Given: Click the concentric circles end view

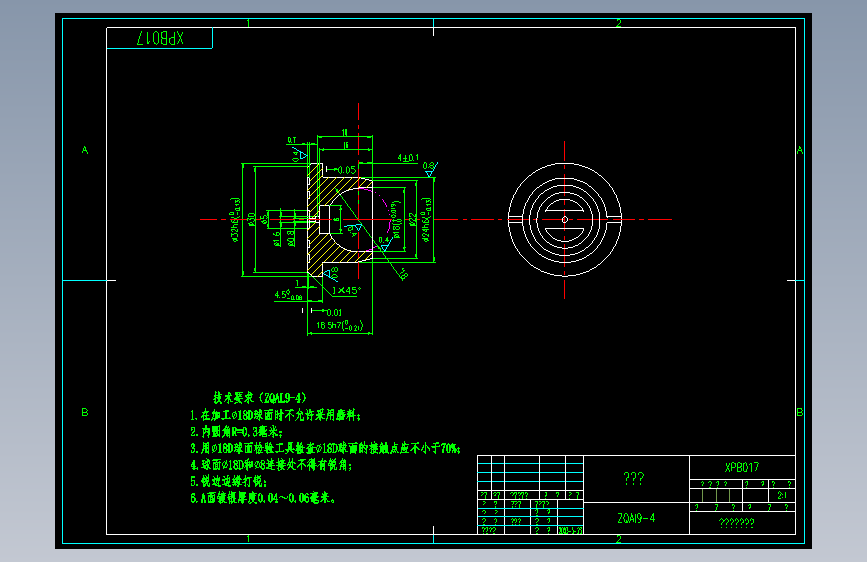Looking at the screenshot, I should click(x=565, y=220).
